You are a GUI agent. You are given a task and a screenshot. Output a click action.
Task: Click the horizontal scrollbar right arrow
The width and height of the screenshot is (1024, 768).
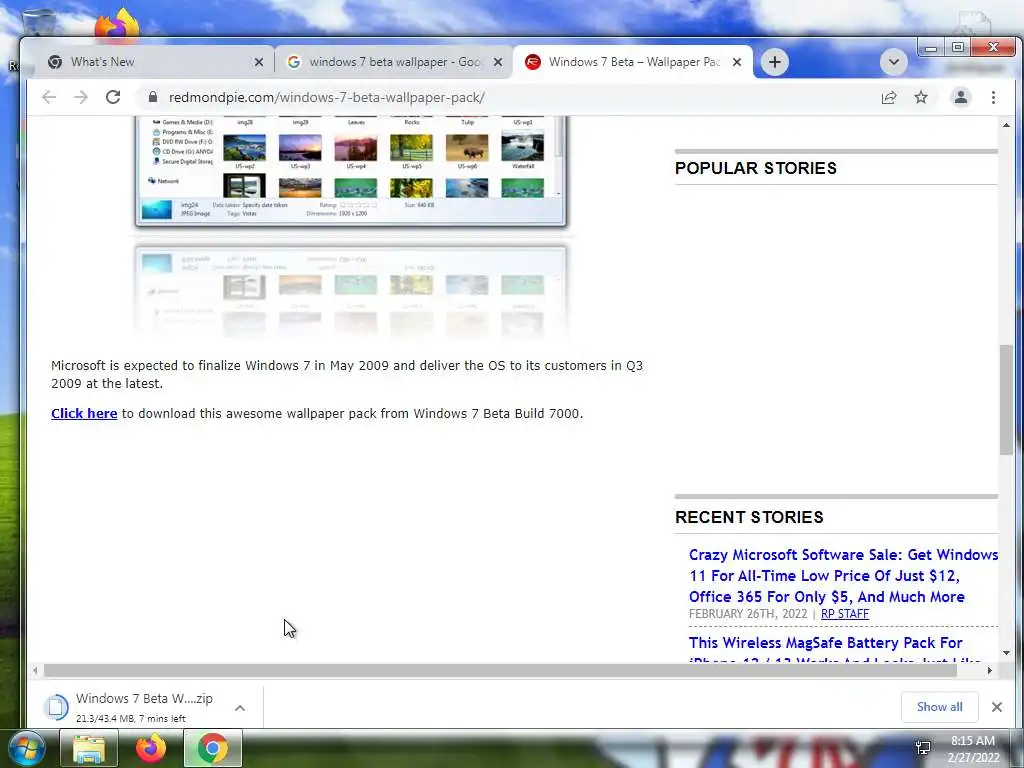click(x=989, y=670)
